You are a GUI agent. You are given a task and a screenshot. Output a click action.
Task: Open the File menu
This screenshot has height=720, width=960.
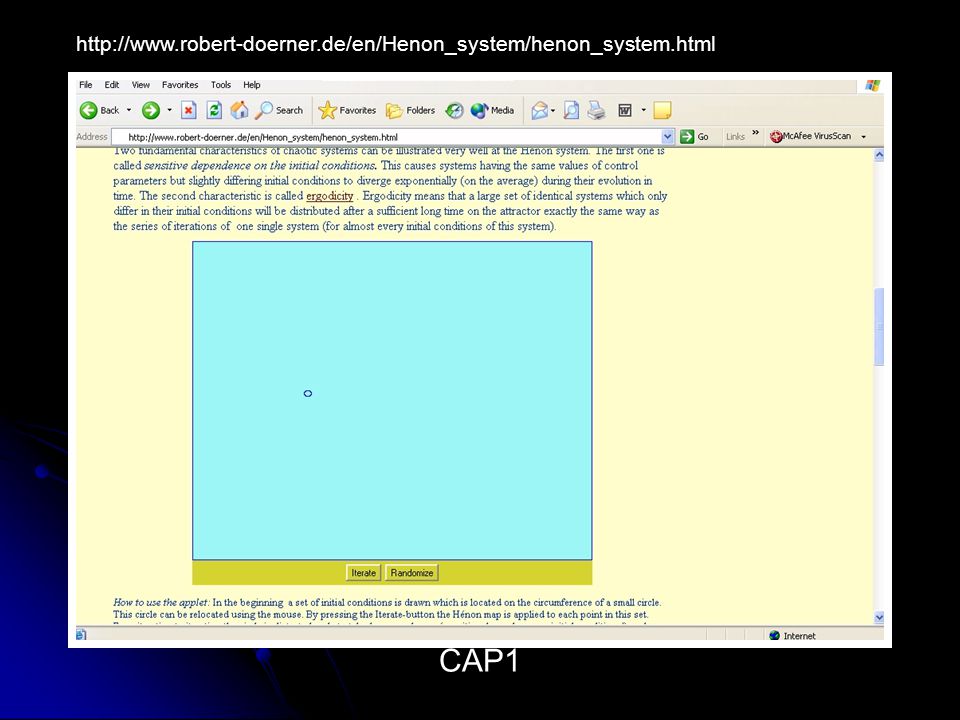coord(86,85)
